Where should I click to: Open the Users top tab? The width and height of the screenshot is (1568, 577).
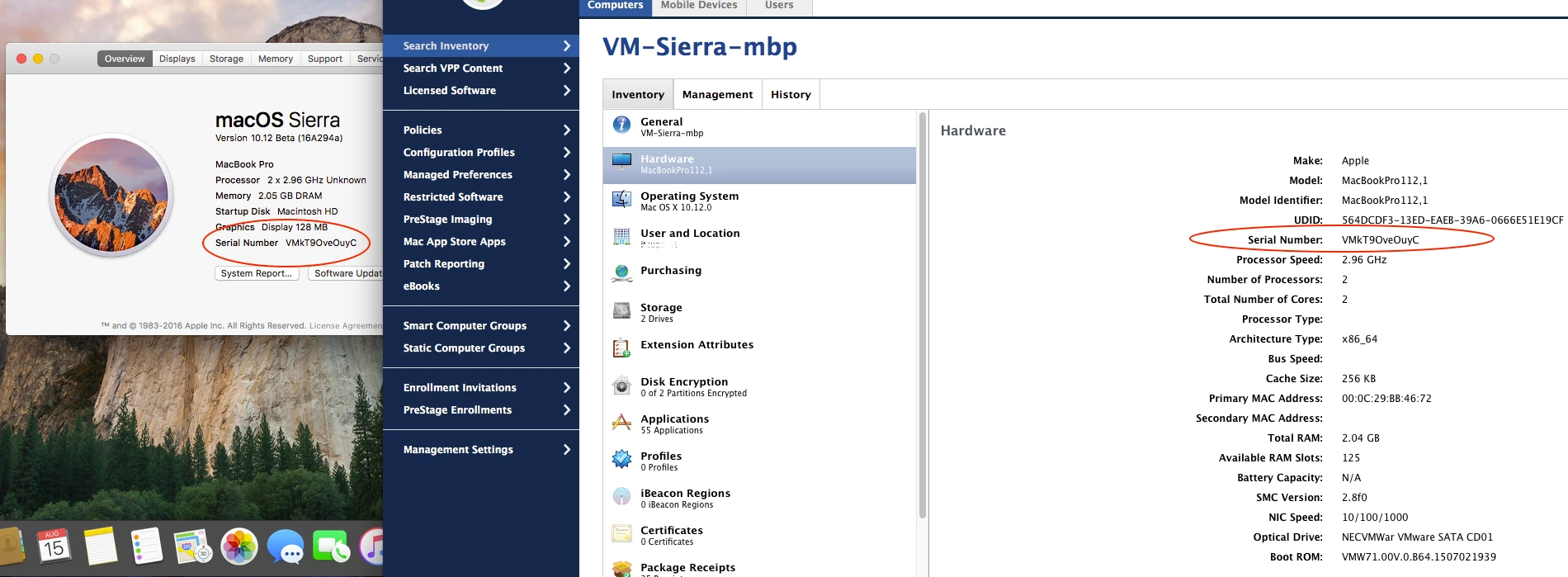[779, 7]
